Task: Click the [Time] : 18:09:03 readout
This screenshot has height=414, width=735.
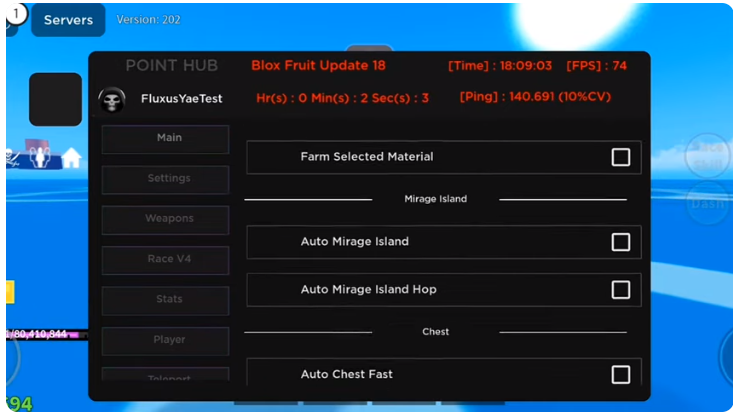Action: pos(500,66)
